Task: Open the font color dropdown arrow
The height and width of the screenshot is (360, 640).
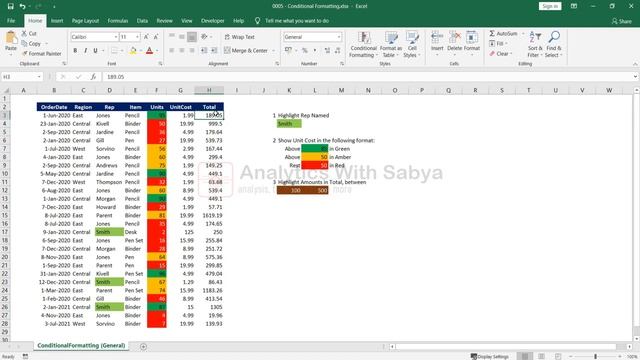Action: [x=157, y=51]
